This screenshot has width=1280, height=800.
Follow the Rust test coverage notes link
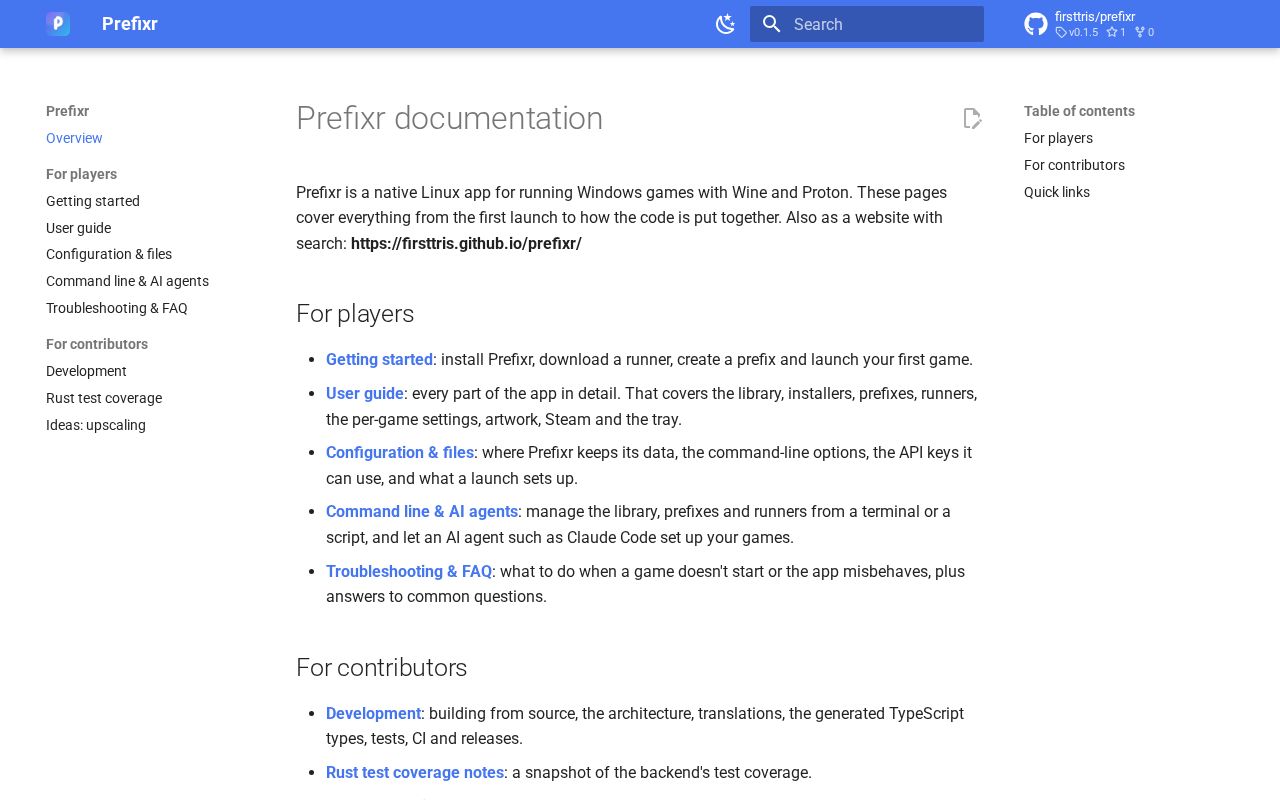point(415,772)
